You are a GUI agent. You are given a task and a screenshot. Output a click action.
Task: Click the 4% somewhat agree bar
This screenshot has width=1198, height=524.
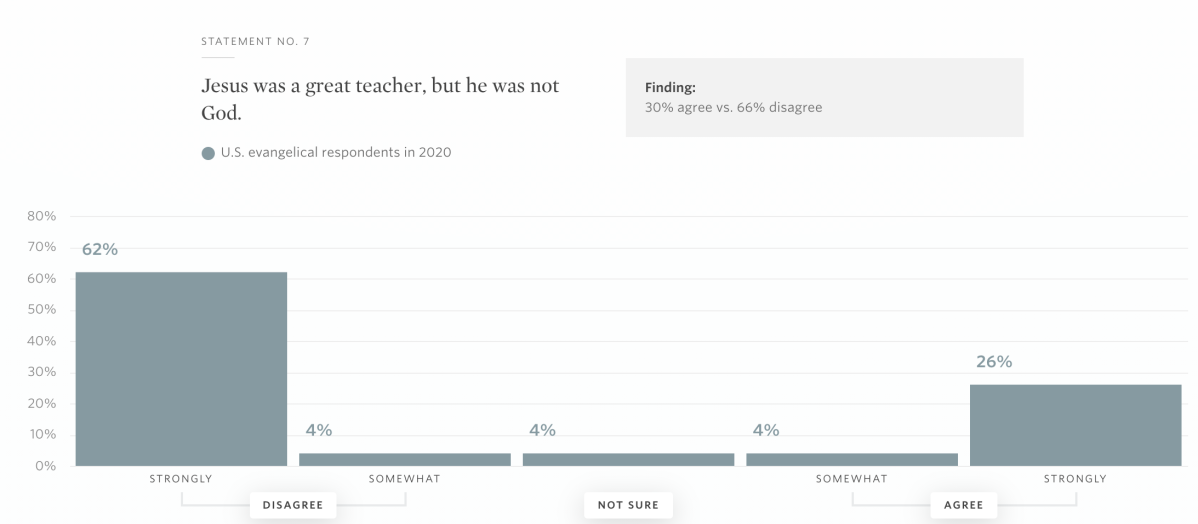(x=852, y=459)
